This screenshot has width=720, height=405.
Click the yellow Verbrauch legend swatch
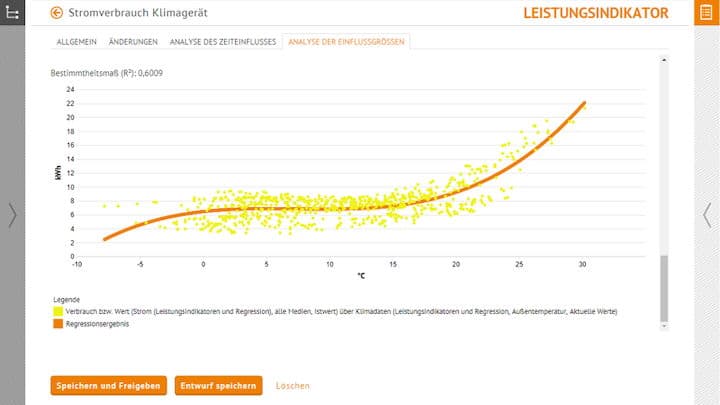[x=58, y=311]
